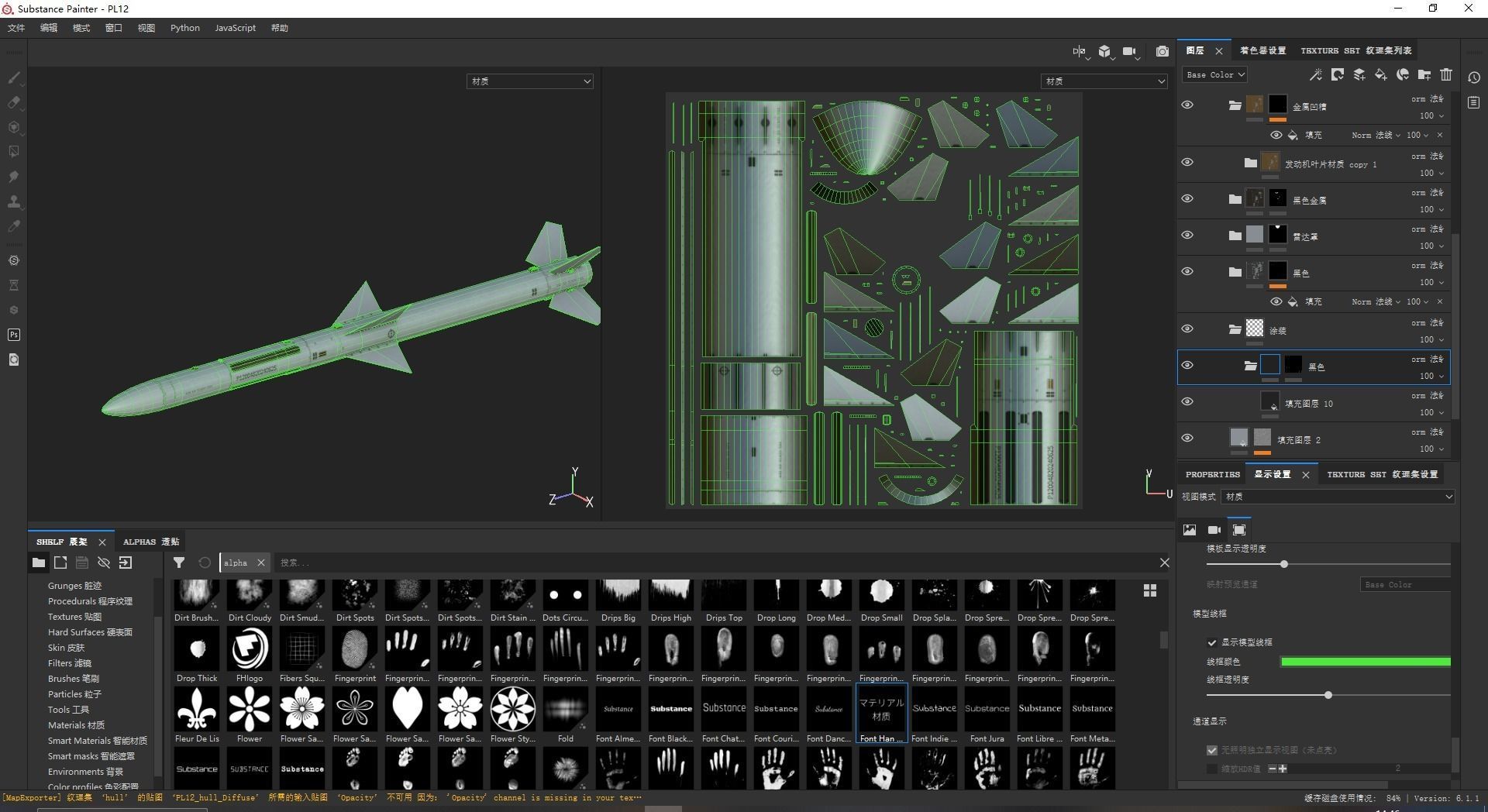
Task: Uncheck the 显示模型线框 checkbox
Action: (1212, 642)
